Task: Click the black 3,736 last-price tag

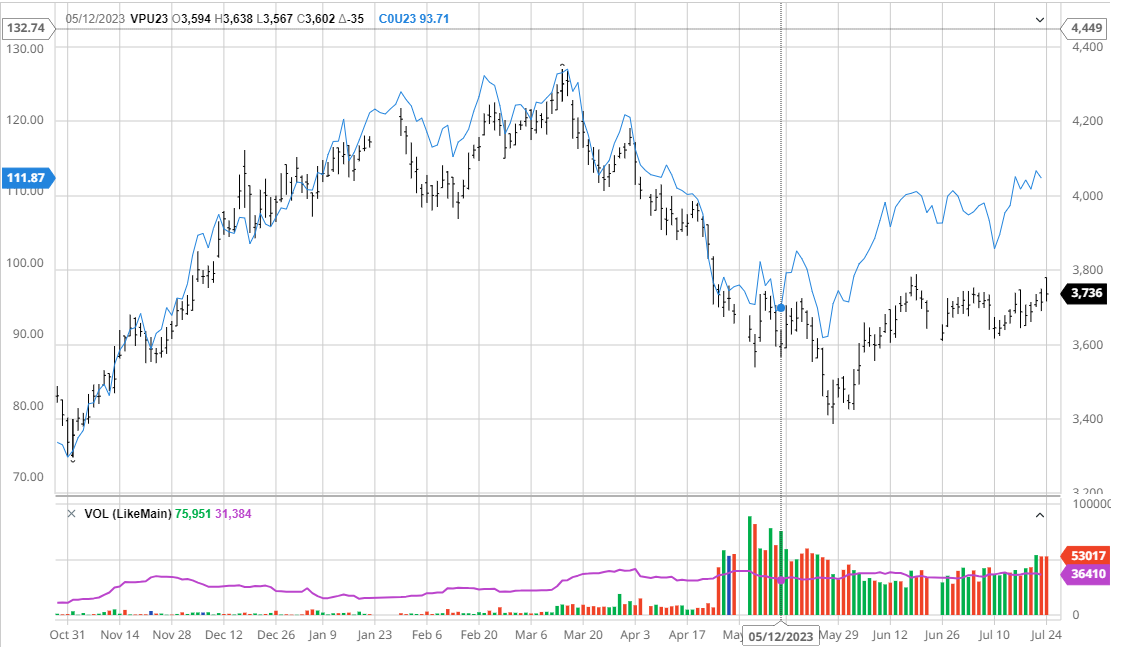Action: 1086,293
